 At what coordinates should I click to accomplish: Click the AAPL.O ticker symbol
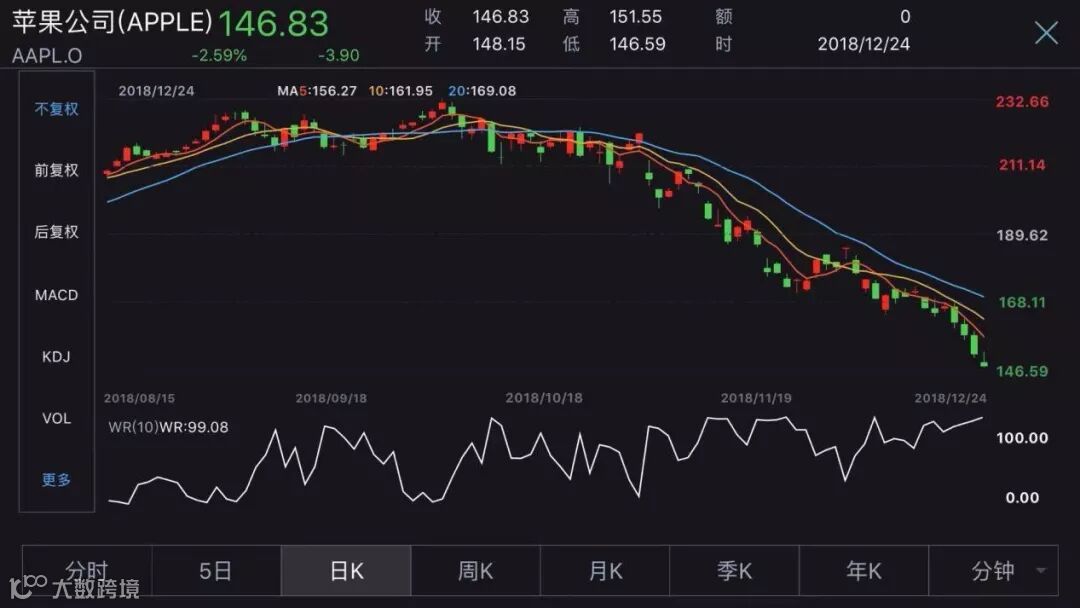tap(47, 55)
